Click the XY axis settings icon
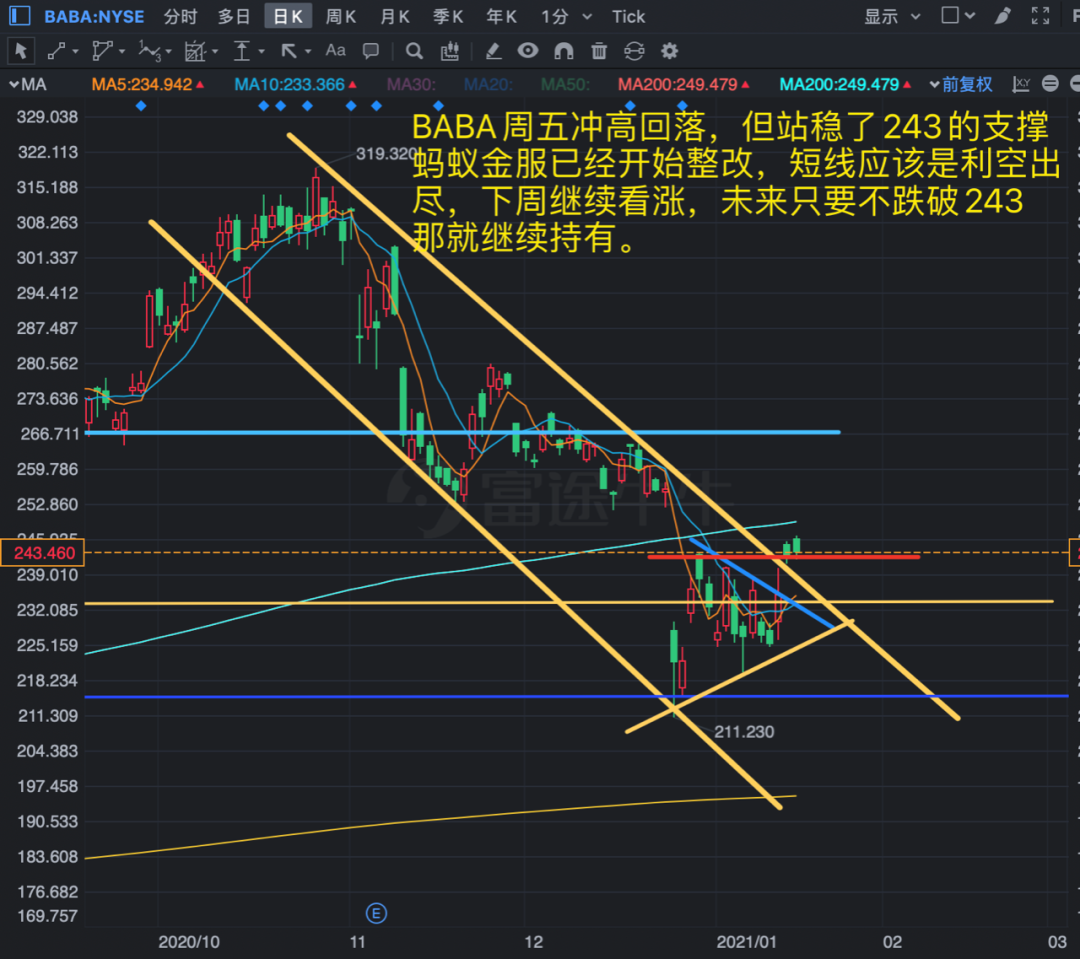The height and width of the screenshot is (959, 1080). 1021,84
